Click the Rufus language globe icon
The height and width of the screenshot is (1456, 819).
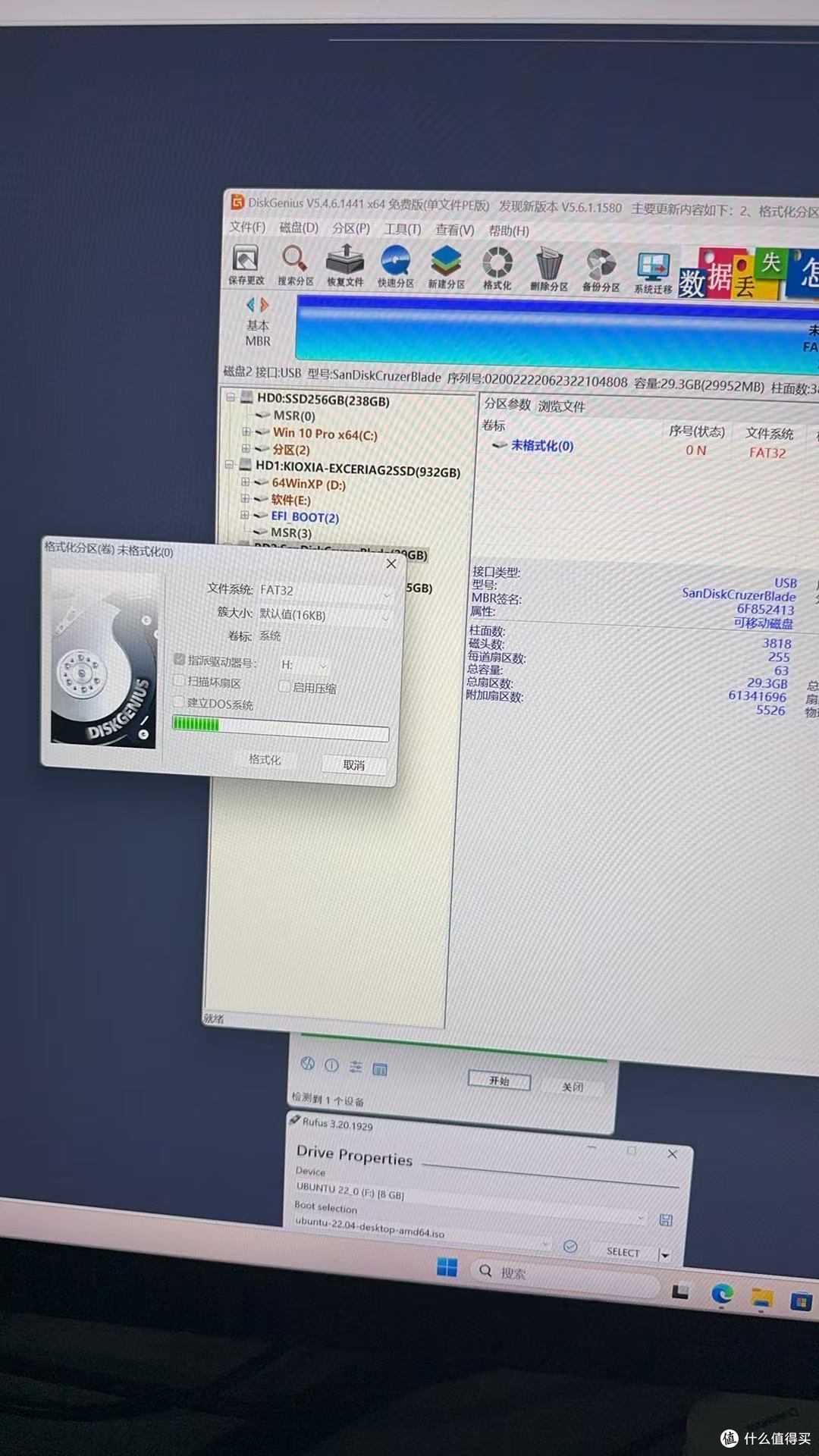pos(307,1063)
